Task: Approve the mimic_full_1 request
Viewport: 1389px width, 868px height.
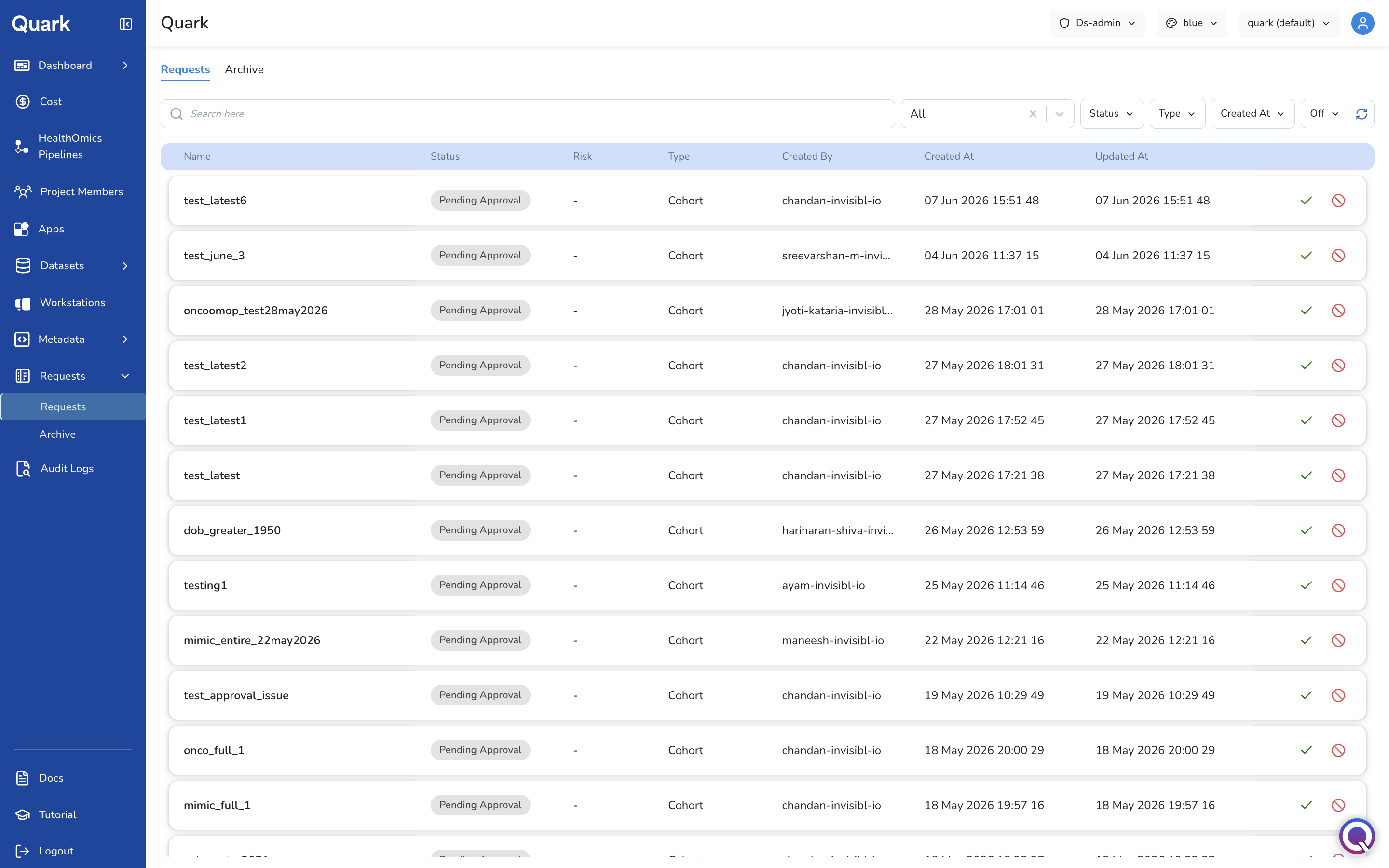Action: click(x=1307, y=805)
